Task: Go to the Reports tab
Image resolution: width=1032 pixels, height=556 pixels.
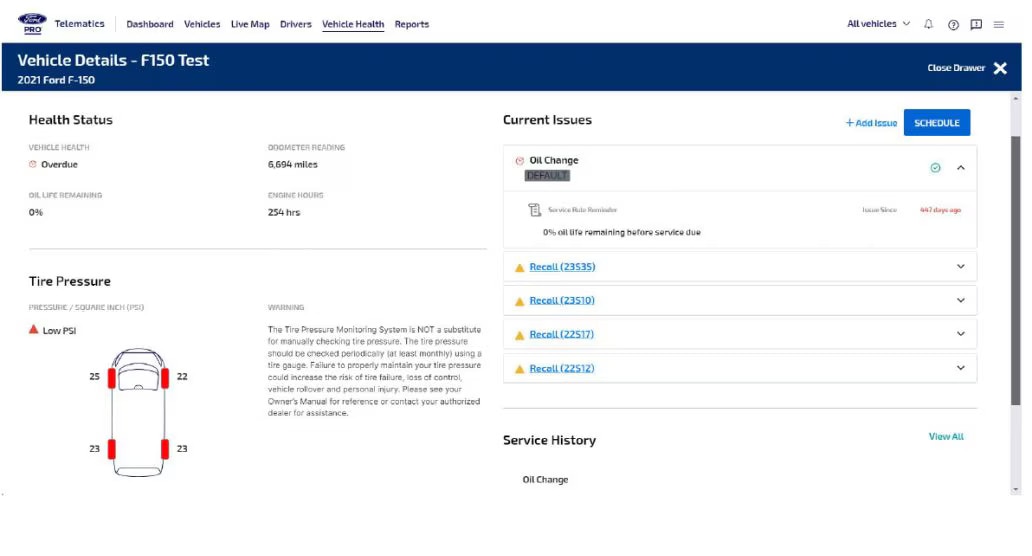Action: [x=411, y=24]
